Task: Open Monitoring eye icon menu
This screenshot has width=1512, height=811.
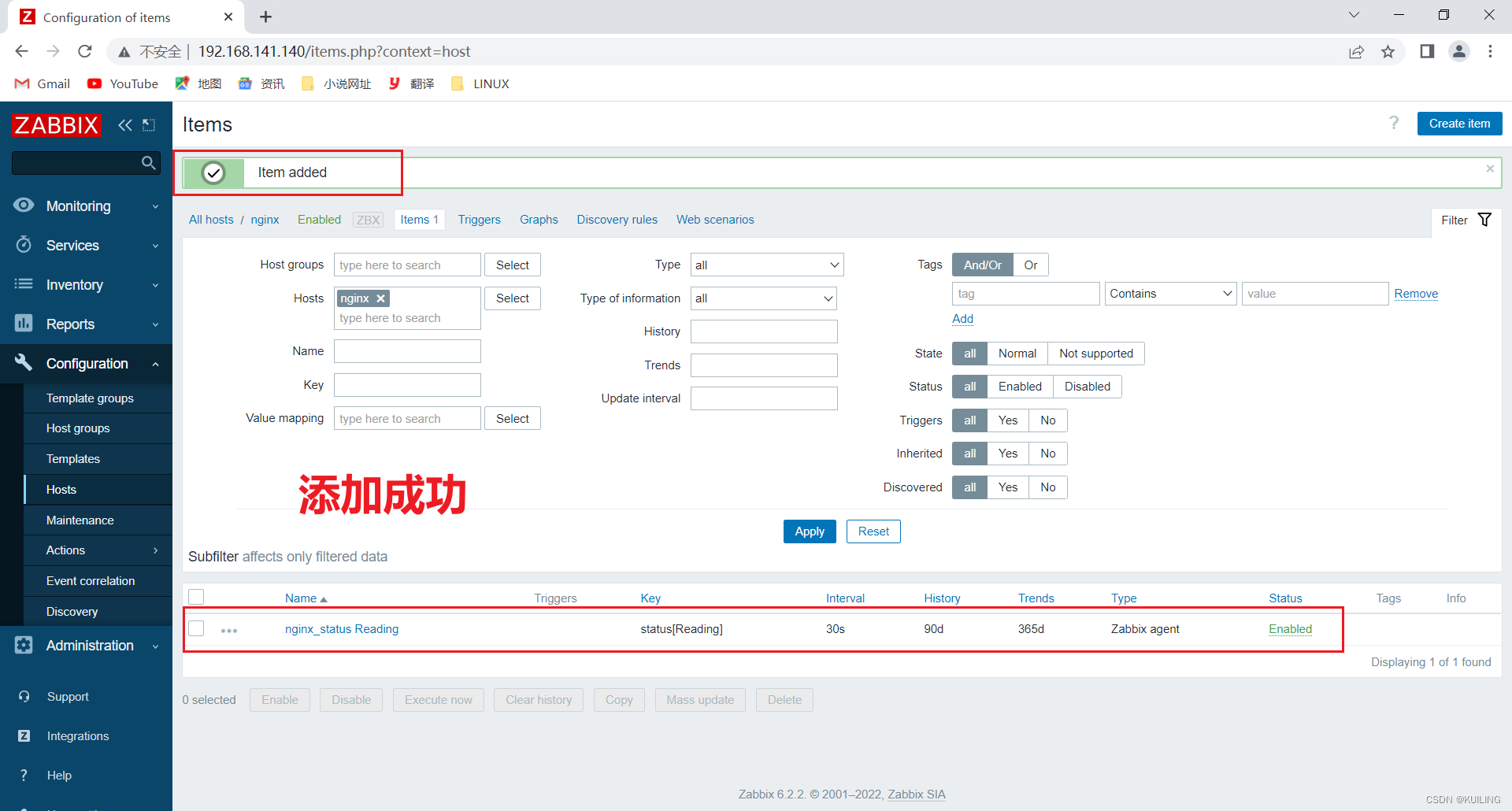Action: pyautogui.click(x=24, y=206)
